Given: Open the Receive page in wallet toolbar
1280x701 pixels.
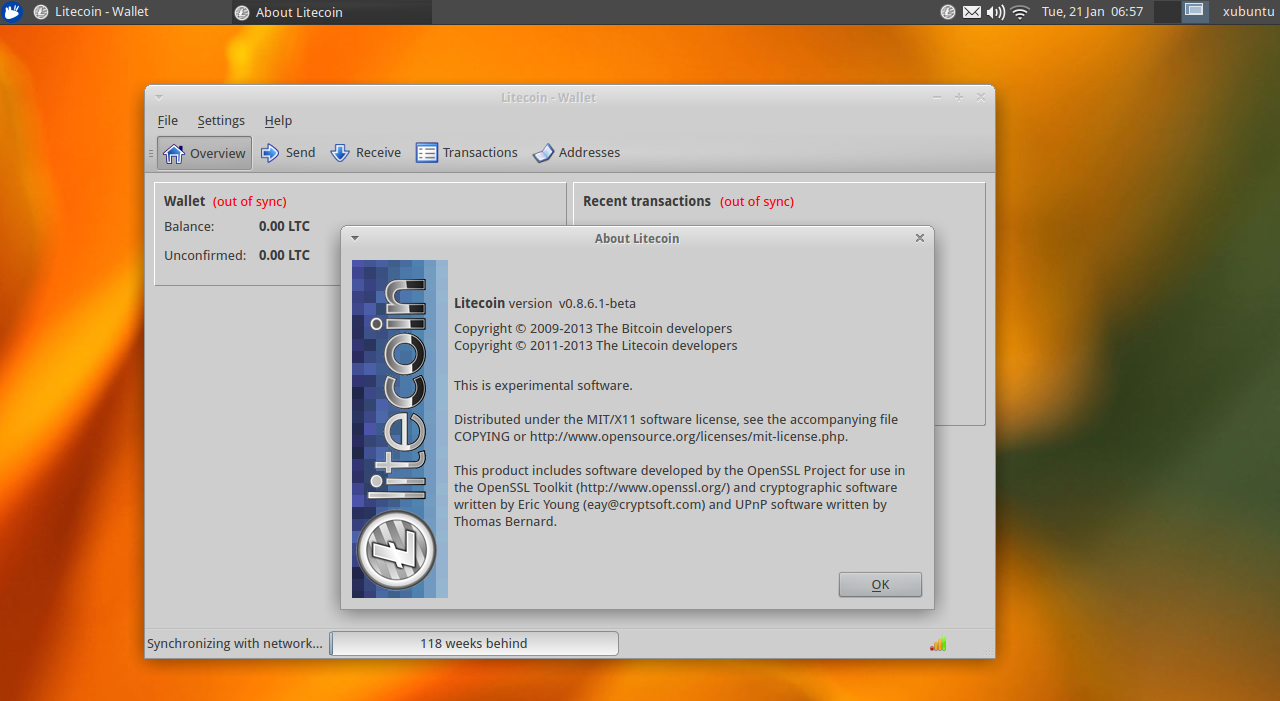Looking at the screenshot, I should click(365, 153).
